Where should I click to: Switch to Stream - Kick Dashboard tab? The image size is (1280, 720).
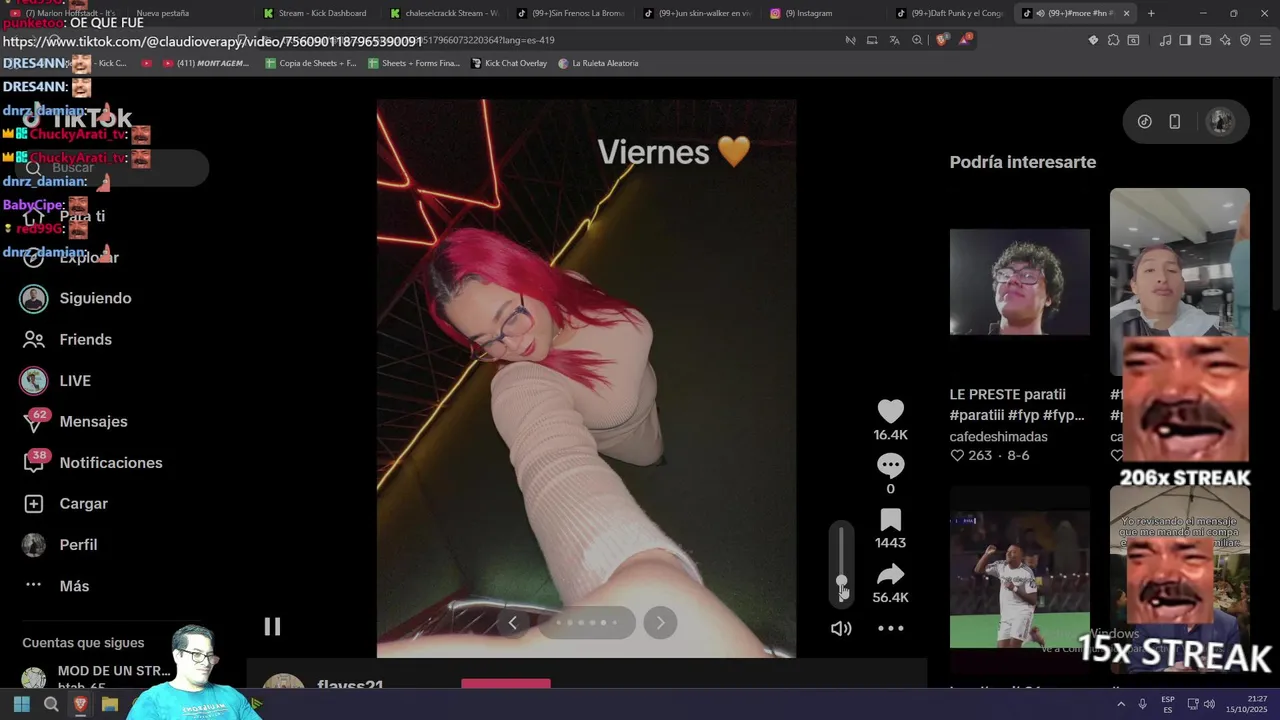(x=316, y=13)
